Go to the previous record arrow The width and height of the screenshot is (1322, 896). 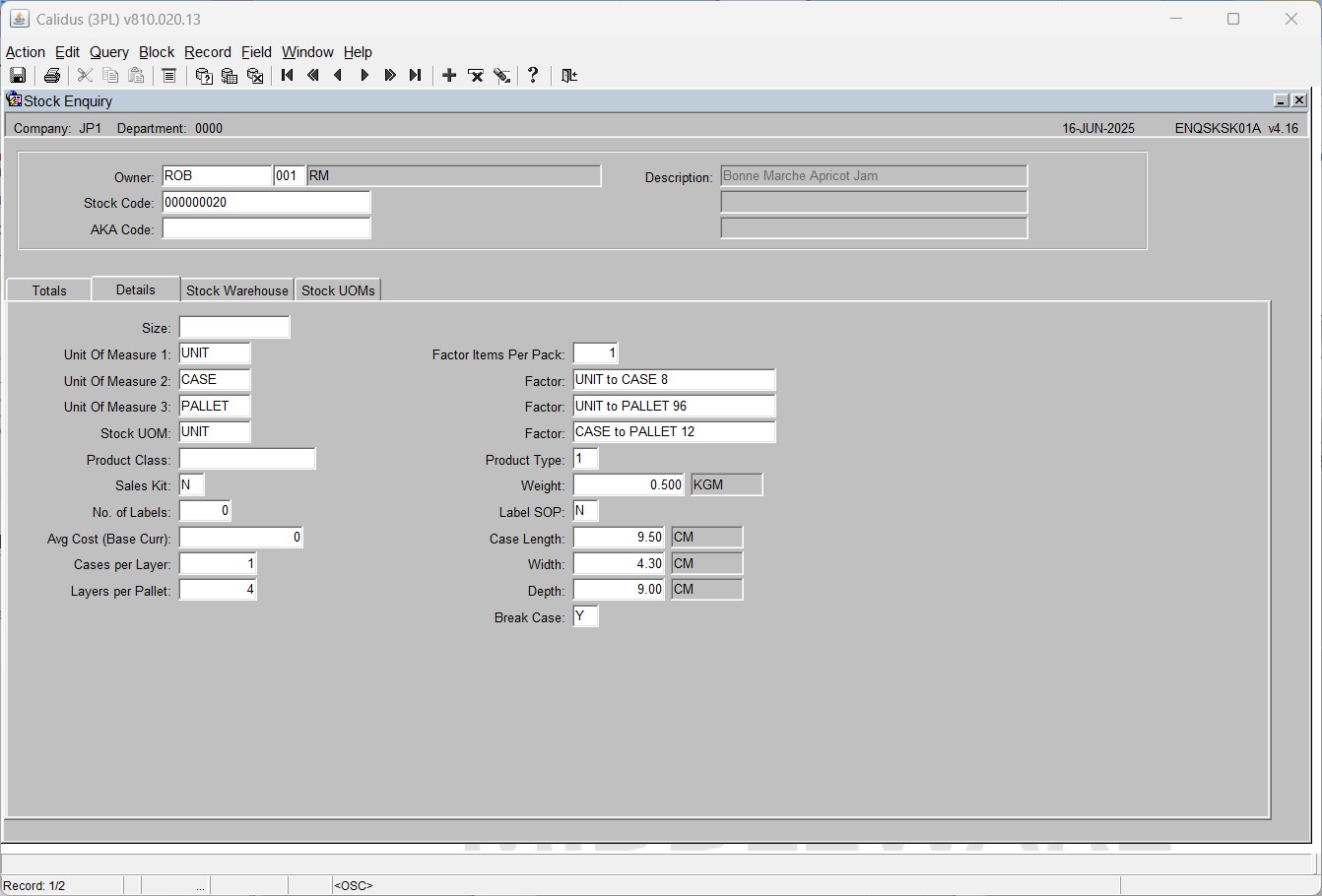click(x=339, y=76)
